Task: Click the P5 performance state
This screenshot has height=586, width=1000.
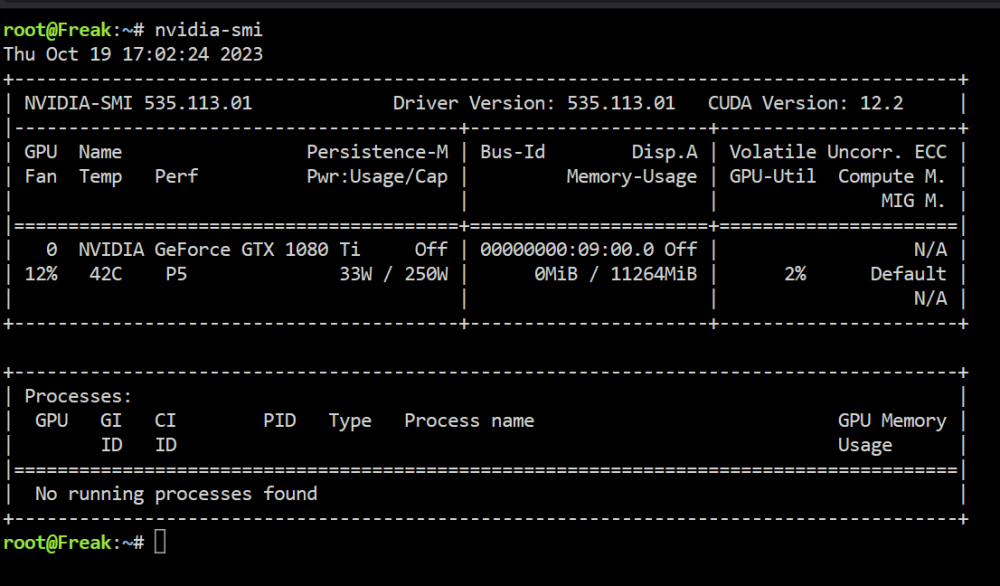Action: (x=176, y=274)
